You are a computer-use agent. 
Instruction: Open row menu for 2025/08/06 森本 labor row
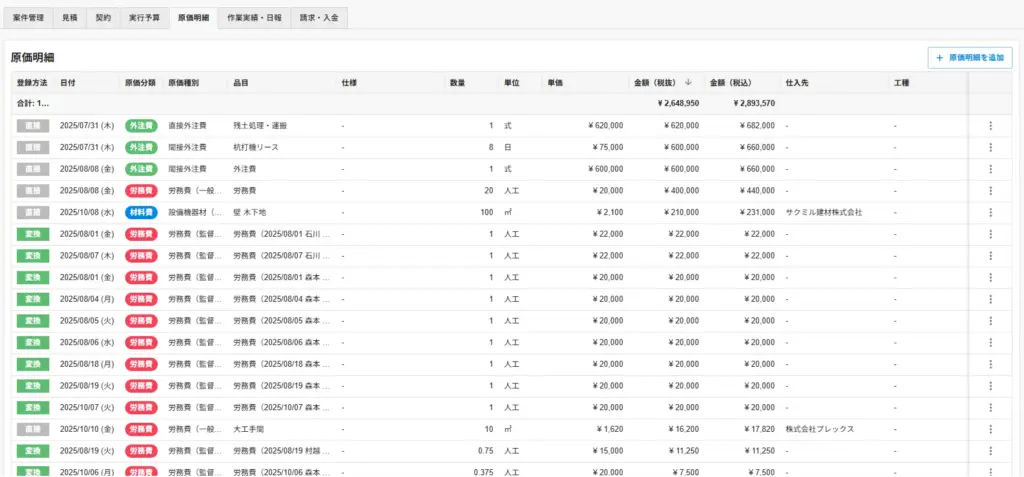(990, 342)
